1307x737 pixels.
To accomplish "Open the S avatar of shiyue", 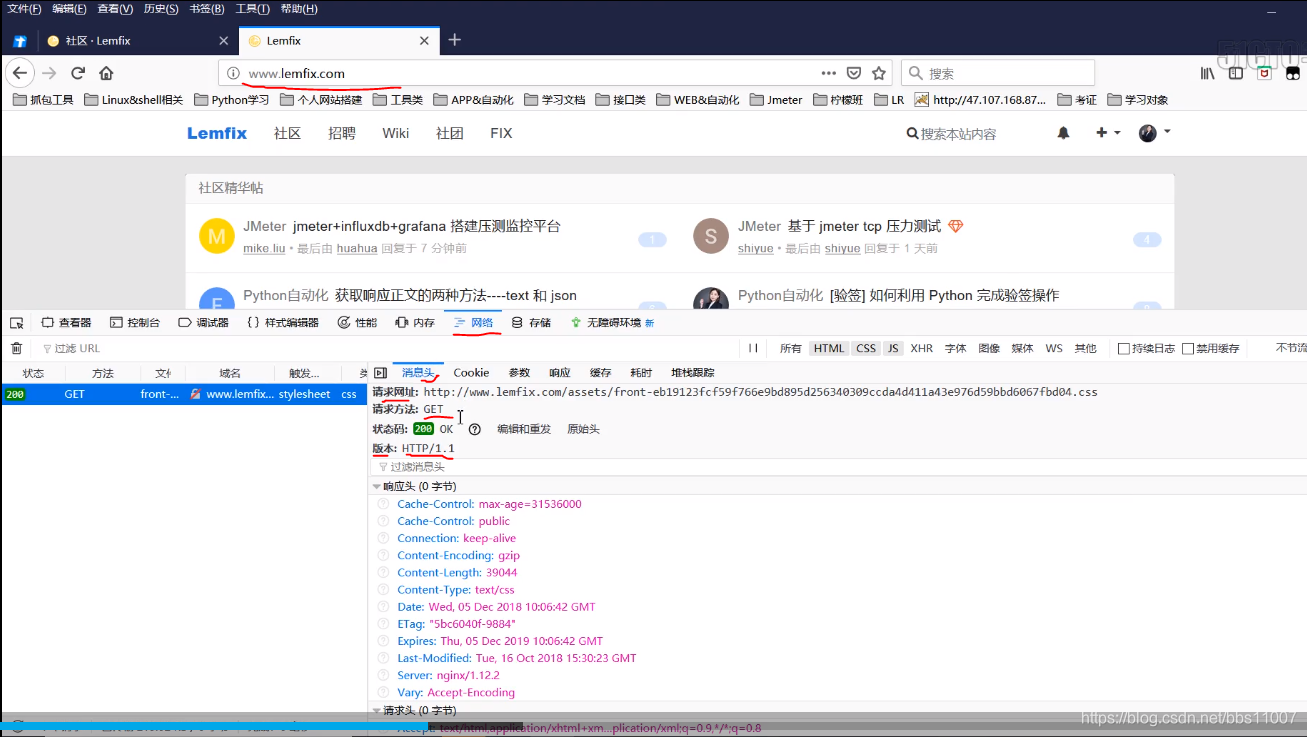I will [711, 236].
